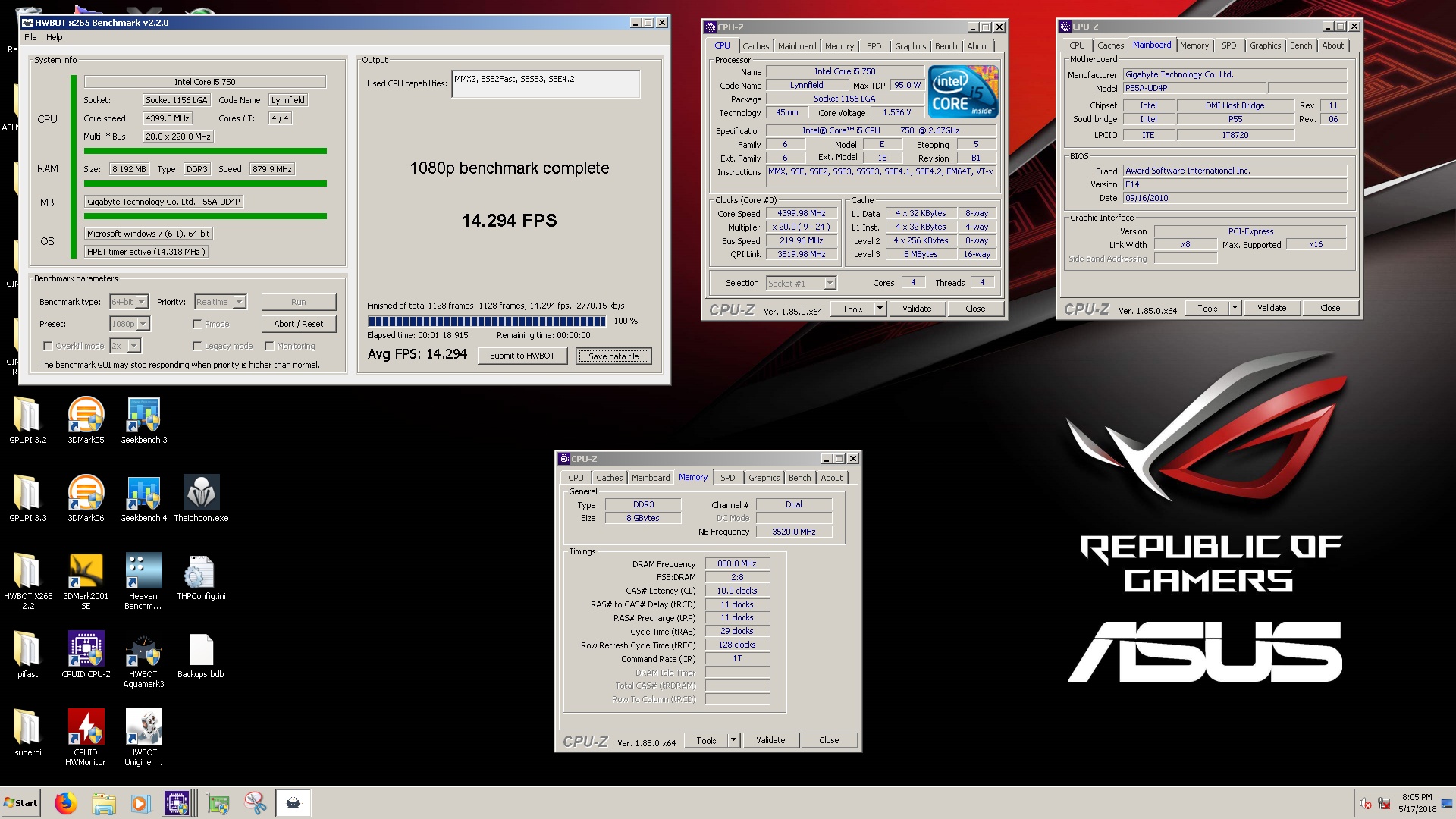This screenshot has width=1456, height=819.
Task: Launch CPUID HWMonitor shortcut
Action: (x=86, y=738)
